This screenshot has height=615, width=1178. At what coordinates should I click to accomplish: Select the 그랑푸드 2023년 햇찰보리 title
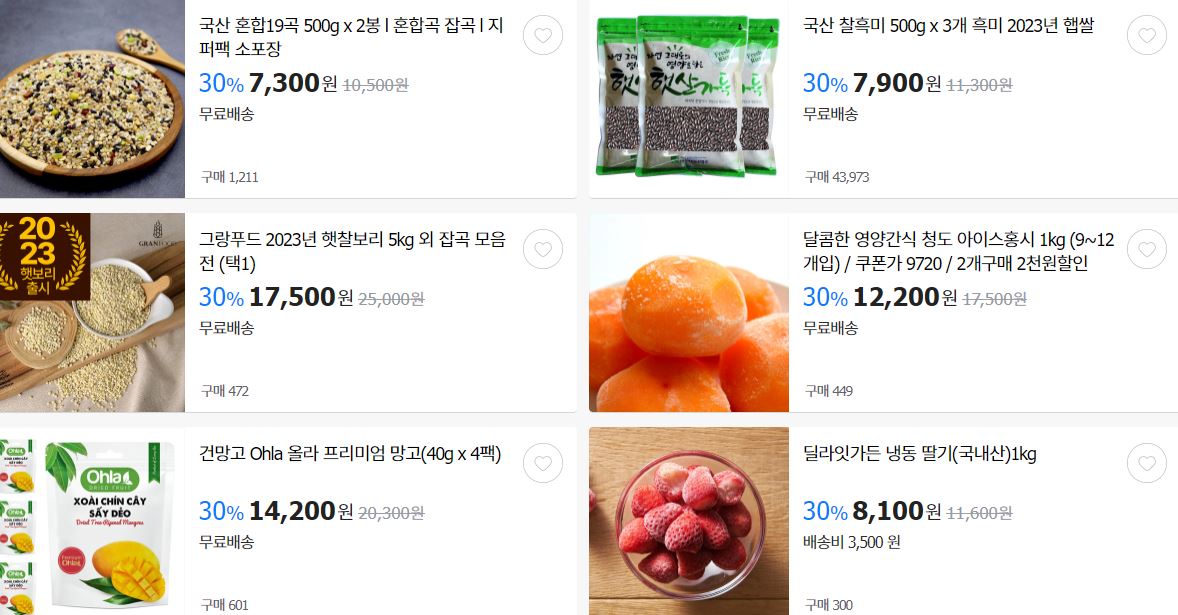(352, 251)
